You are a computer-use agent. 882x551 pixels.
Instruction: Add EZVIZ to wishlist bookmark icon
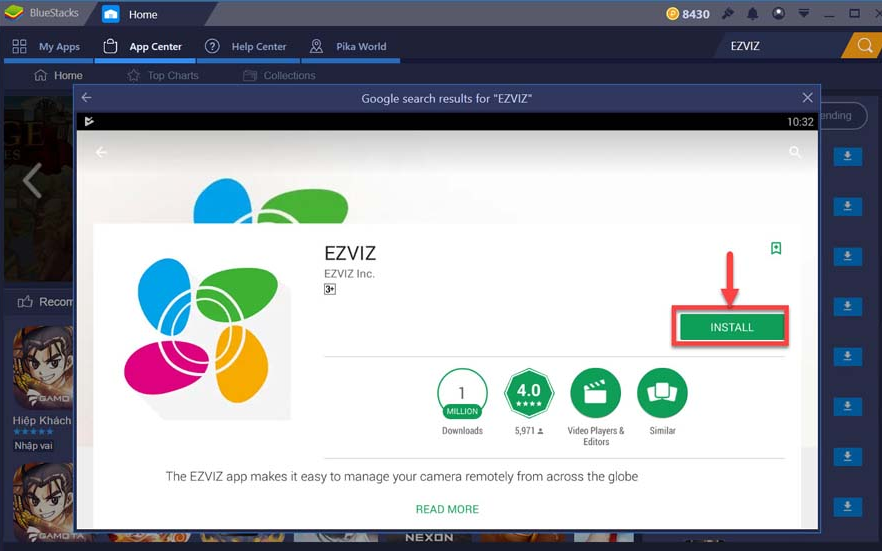pyautogui.click(x=776, y=248)
